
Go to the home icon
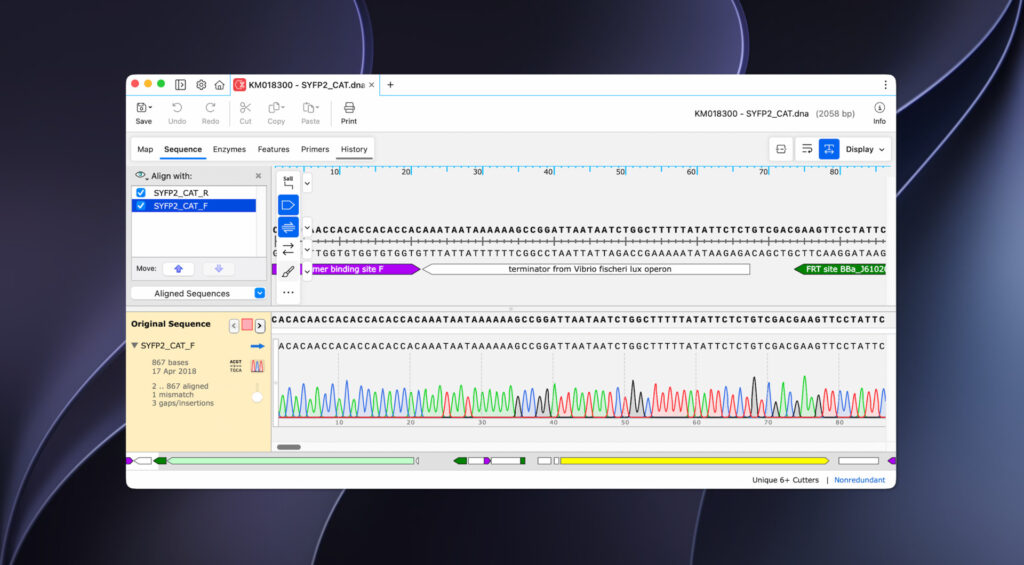(219, 85)
